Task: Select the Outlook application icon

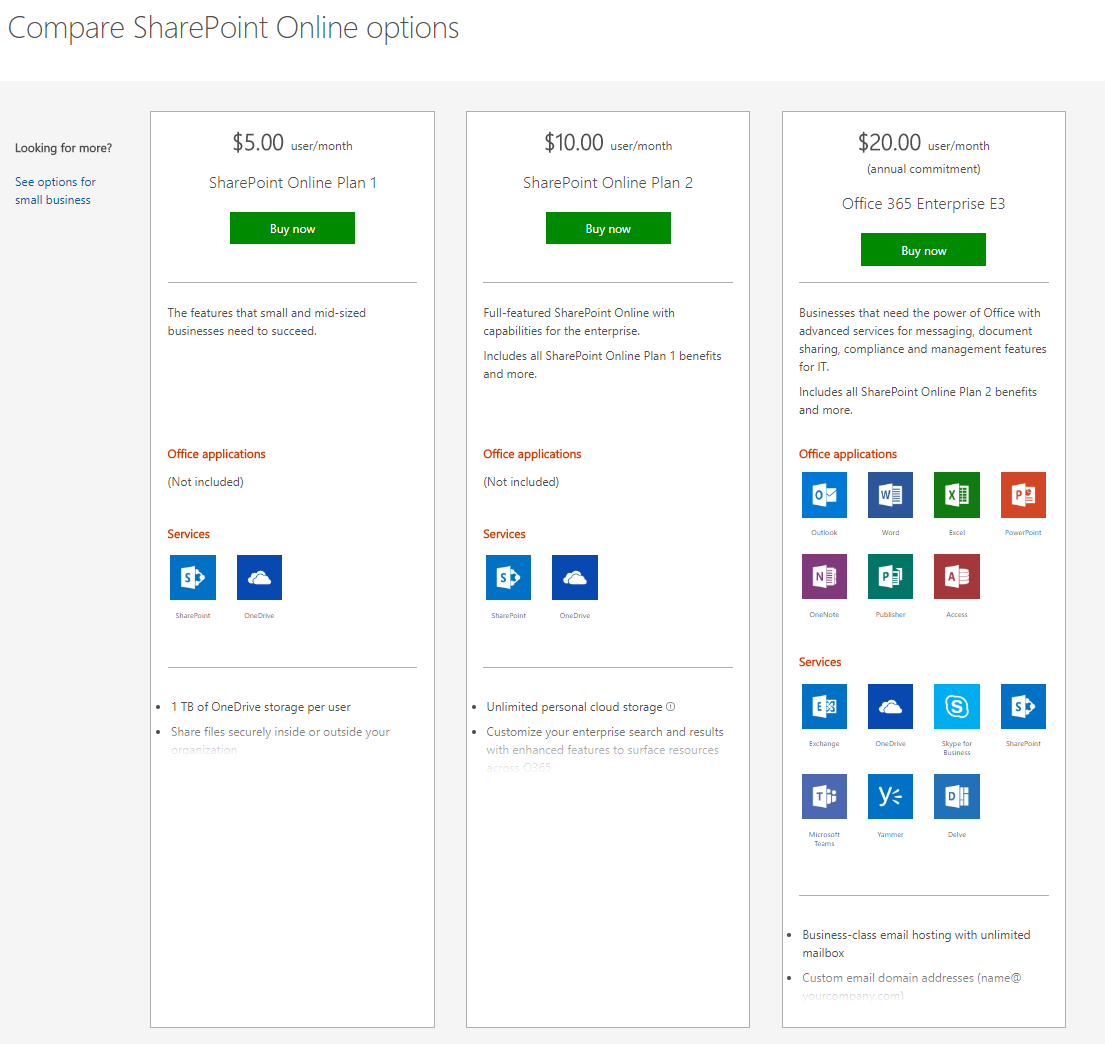Action: 825,495
